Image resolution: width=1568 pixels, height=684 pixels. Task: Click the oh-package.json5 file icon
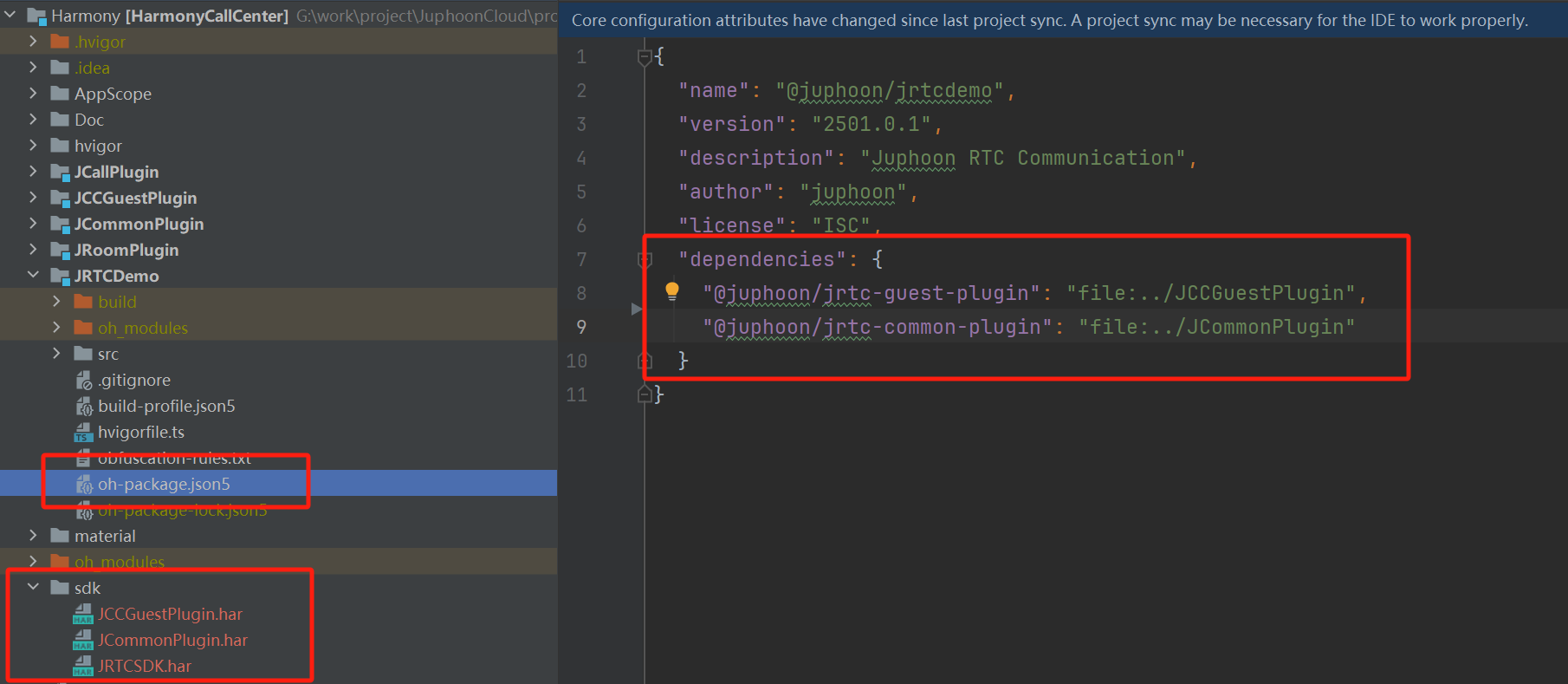coord(83,484)
